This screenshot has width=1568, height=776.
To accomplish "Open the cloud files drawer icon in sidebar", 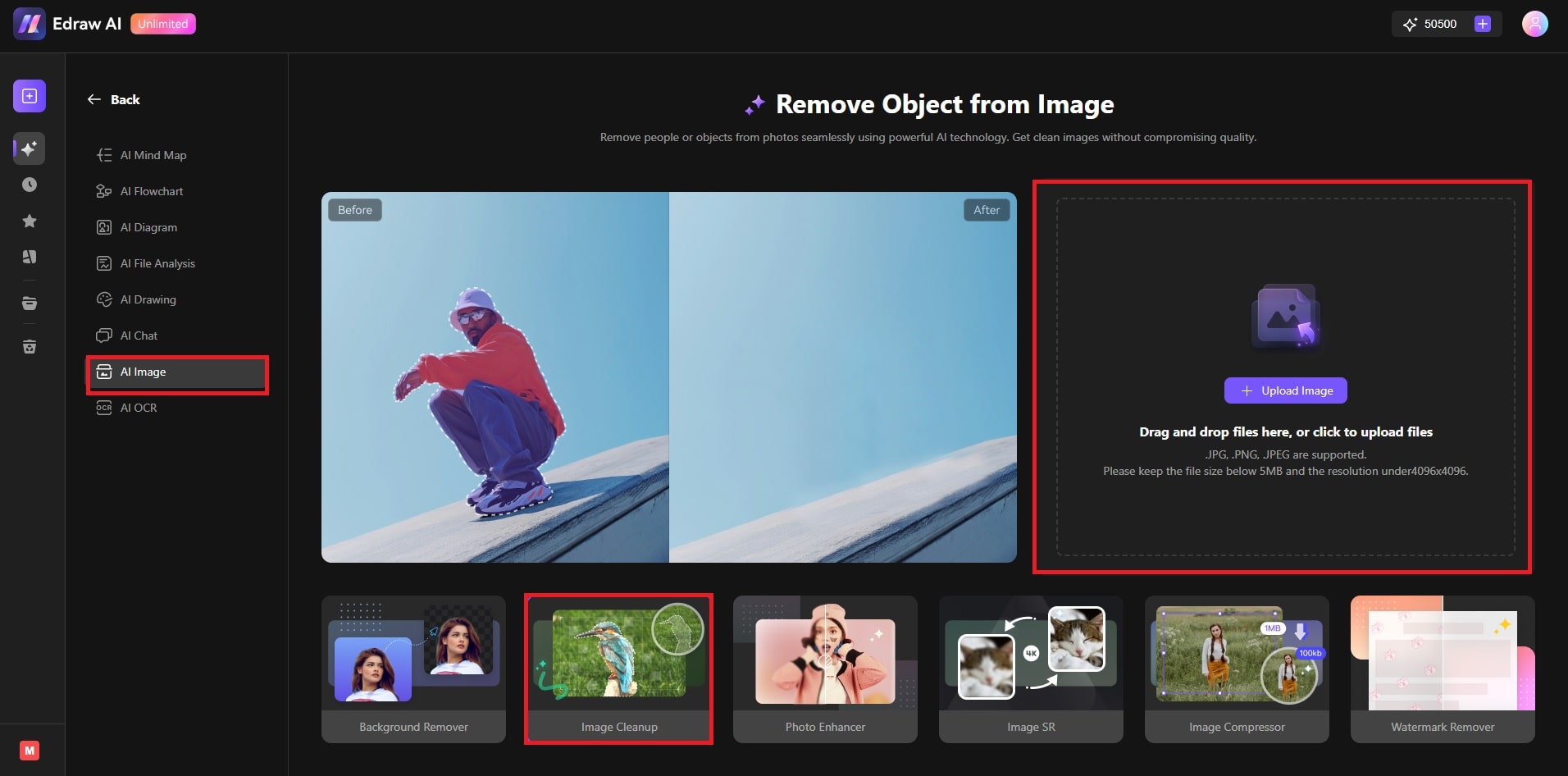I will click(29, 304).
